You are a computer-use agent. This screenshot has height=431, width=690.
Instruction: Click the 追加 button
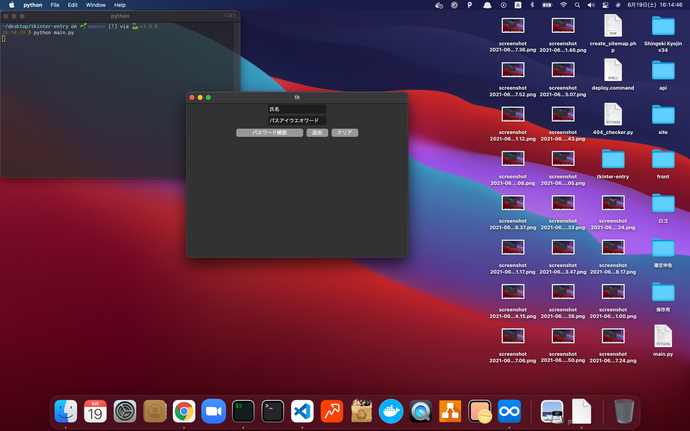tap(317, 133)
